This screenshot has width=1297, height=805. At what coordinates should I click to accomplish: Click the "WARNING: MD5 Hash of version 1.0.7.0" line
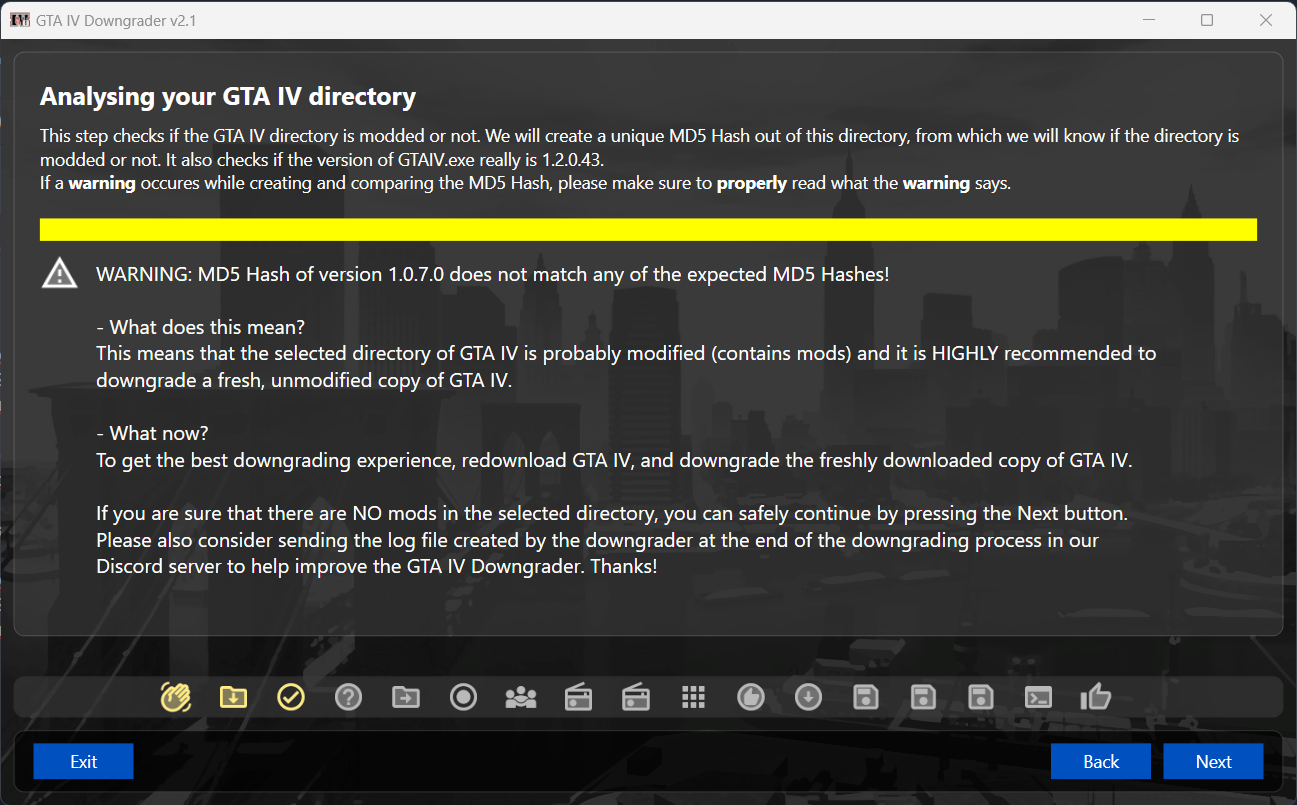pos(492,273)
